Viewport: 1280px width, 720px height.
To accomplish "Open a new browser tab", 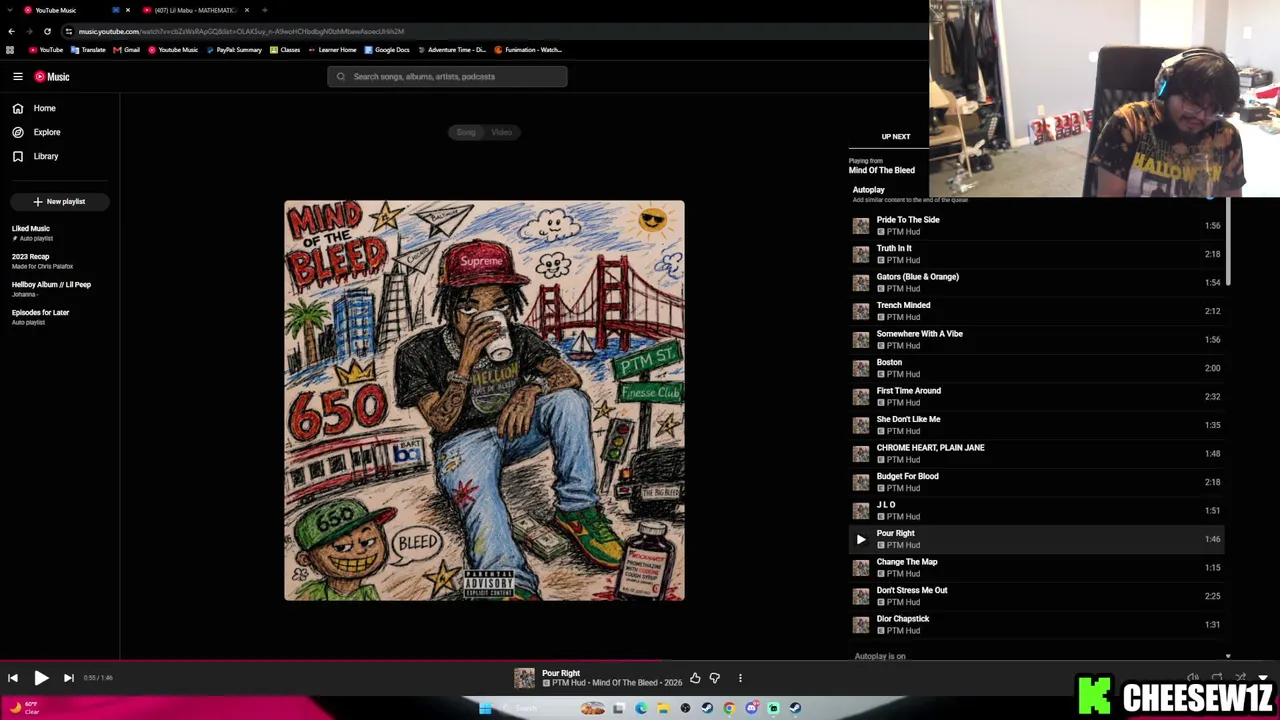I will (264, 10).
